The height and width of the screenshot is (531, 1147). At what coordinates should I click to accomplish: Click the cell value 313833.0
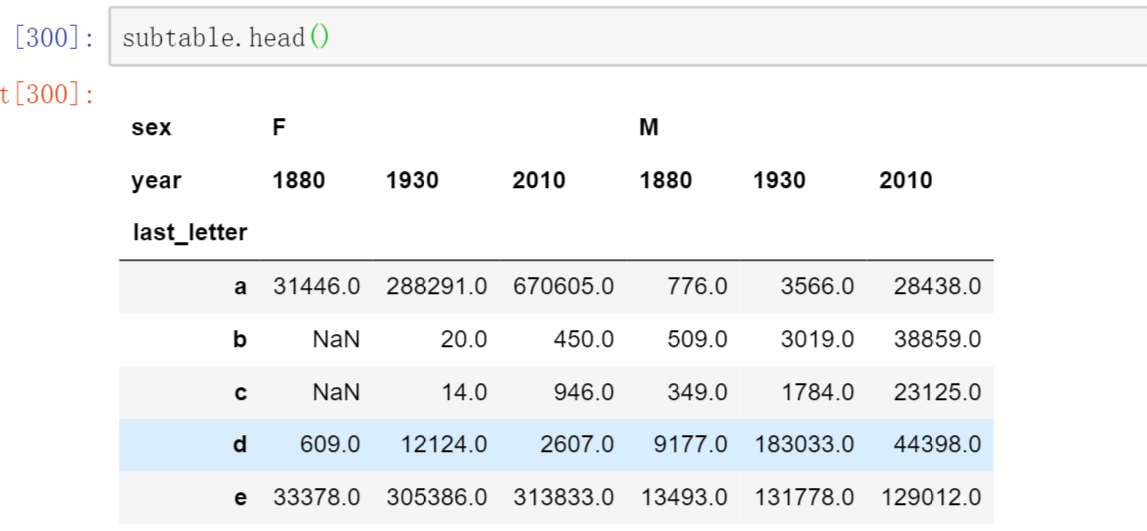[x=563, y=498]
